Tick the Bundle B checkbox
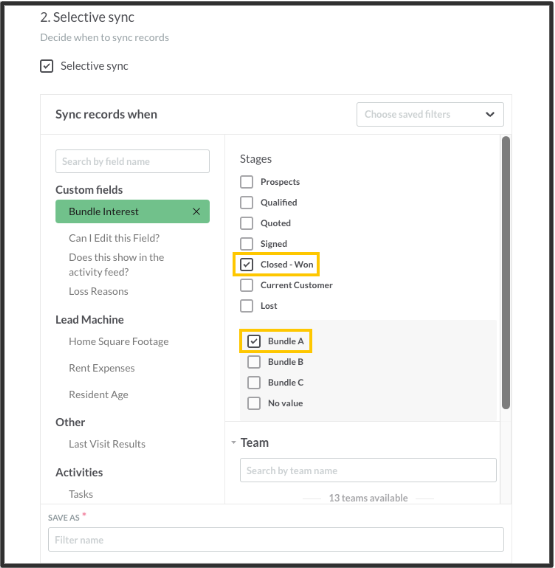The height and width of the screenshot is (568, 555). click(254, 362)
